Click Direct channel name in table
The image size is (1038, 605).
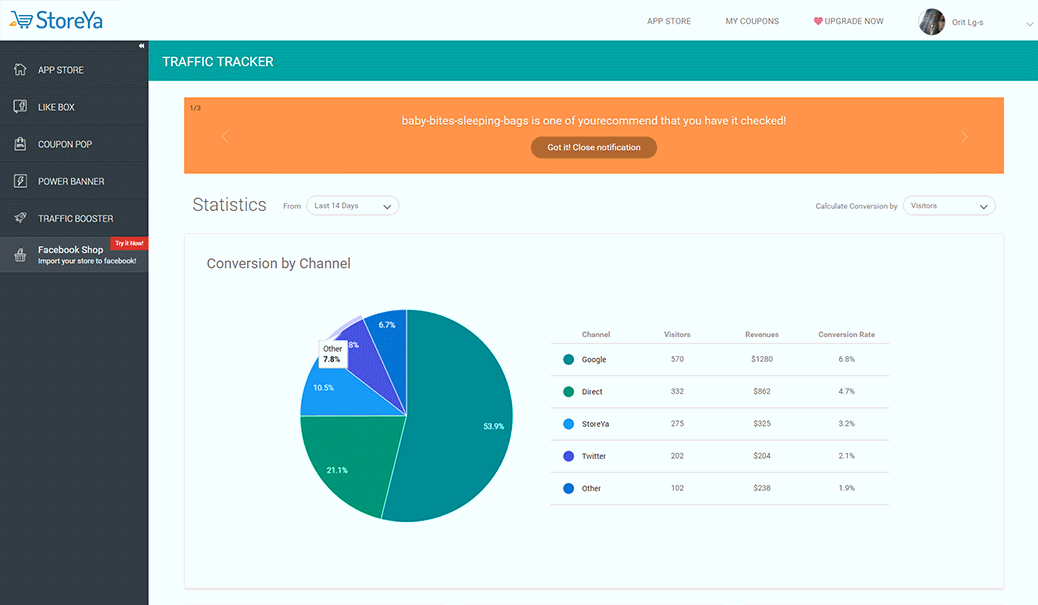click(x=592, y=392)
